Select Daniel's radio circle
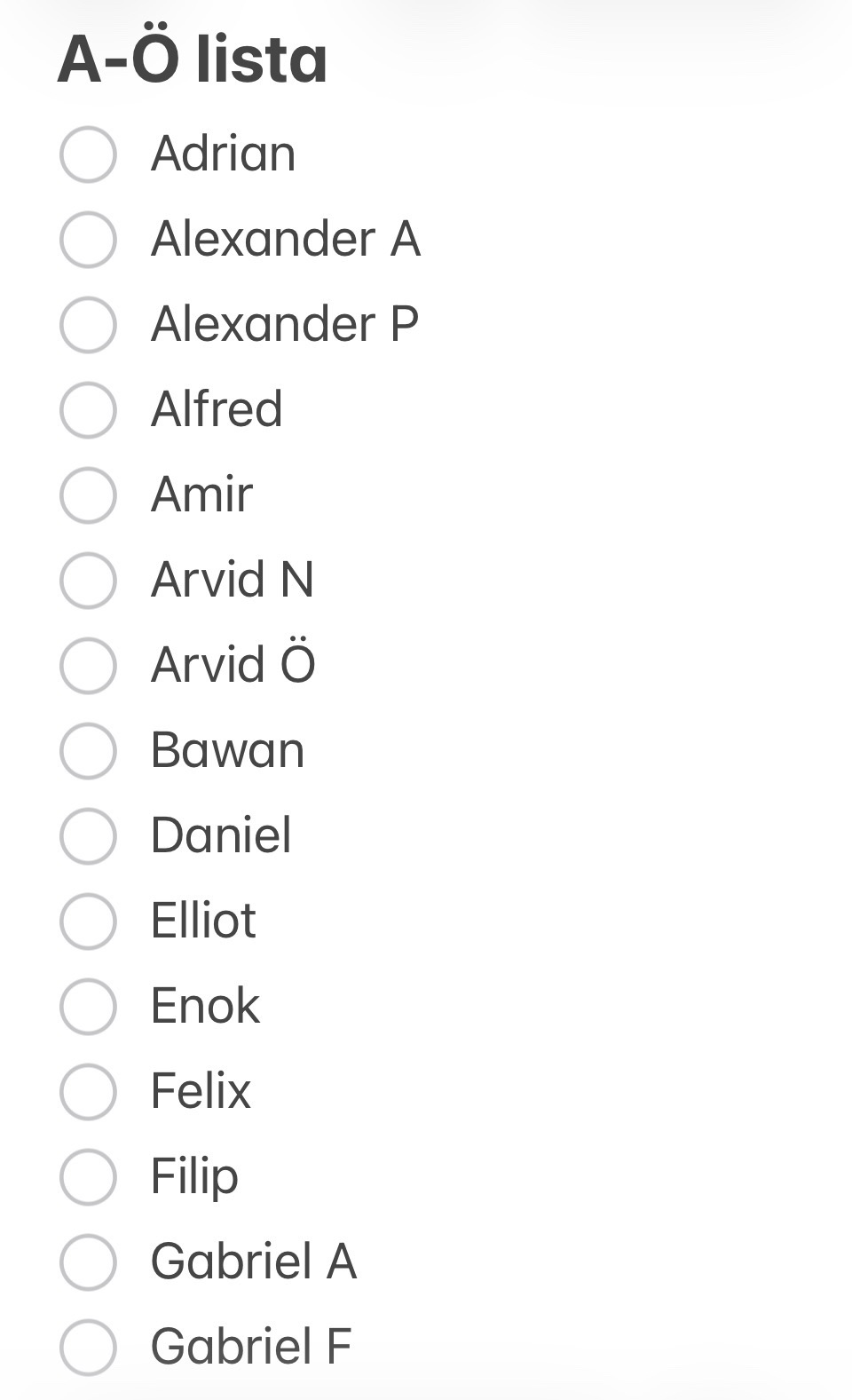The image size is (852, 1400). click(88, 836)
